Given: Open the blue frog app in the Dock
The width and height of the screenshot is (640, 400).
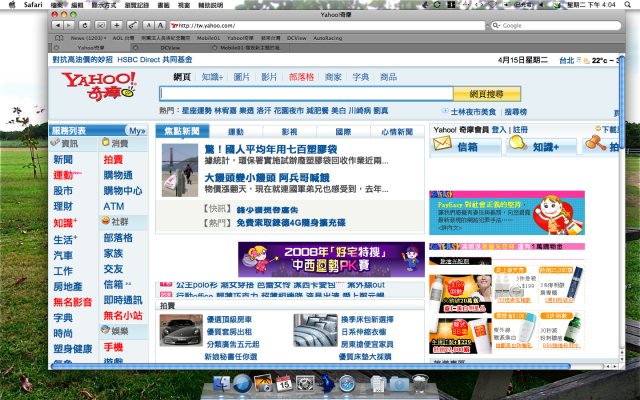Looking at the screenshot, I should pos(327,384).
